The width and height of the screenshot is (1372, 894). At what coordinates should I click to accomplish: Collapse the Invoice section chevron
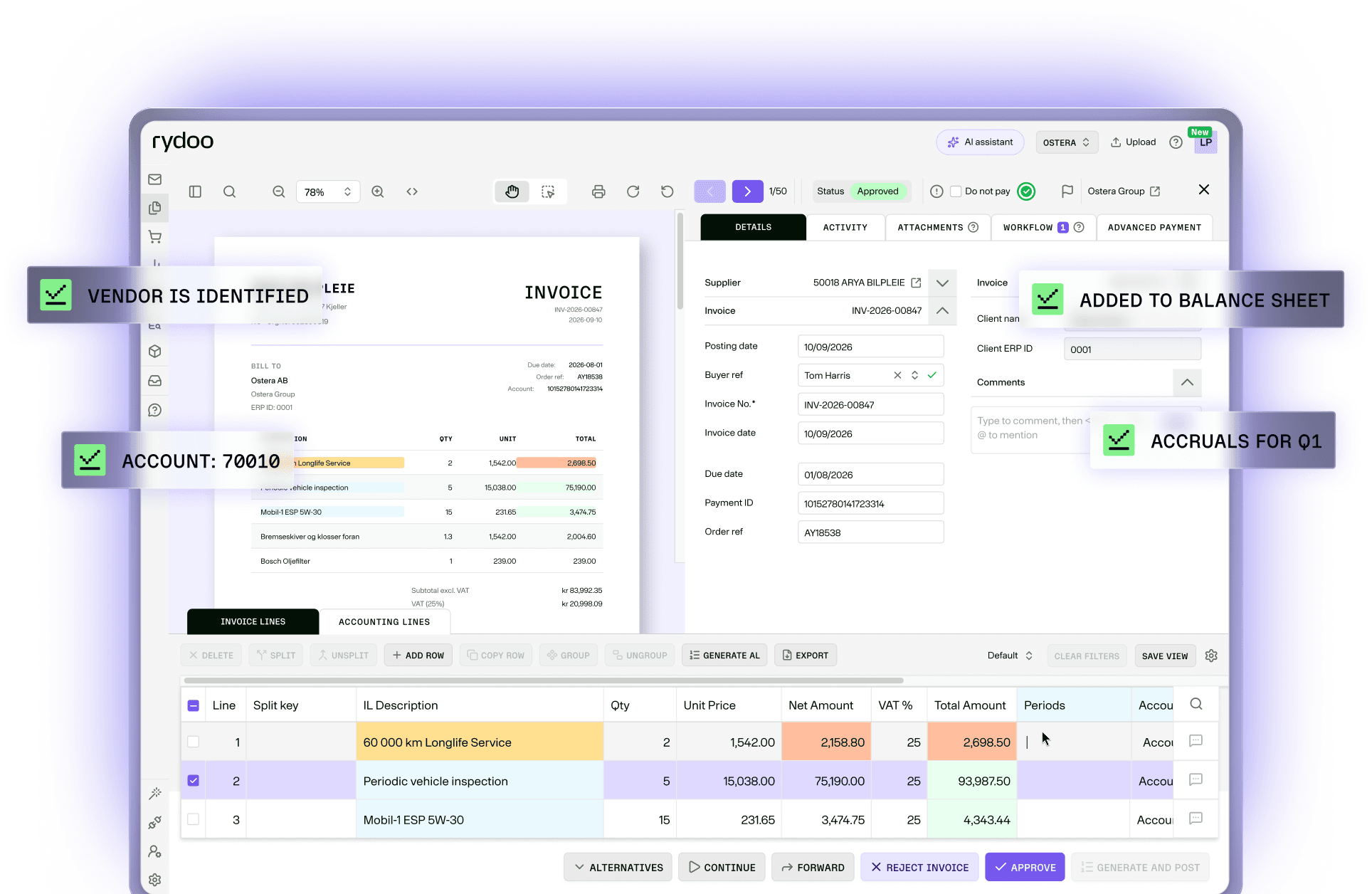tap(942, 311)
